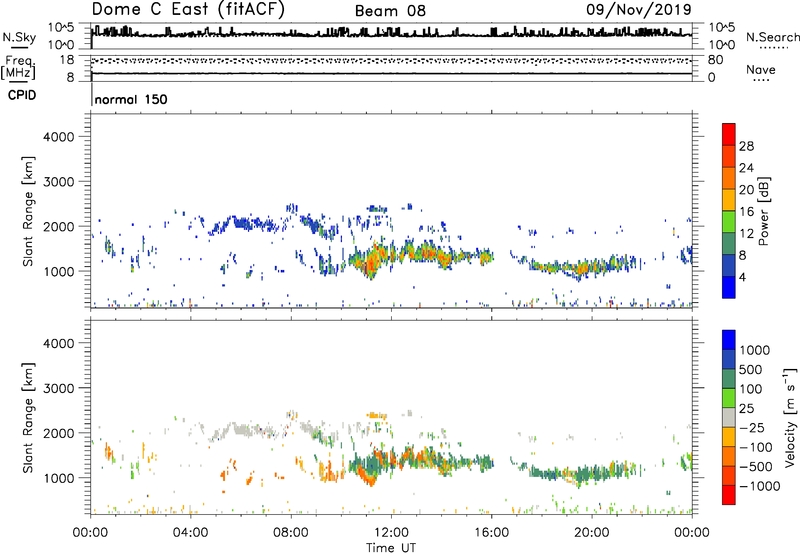Viewport: 800px width, 554px height.
Task: Click the "04:00" time tick label
Action: [190, 533]
